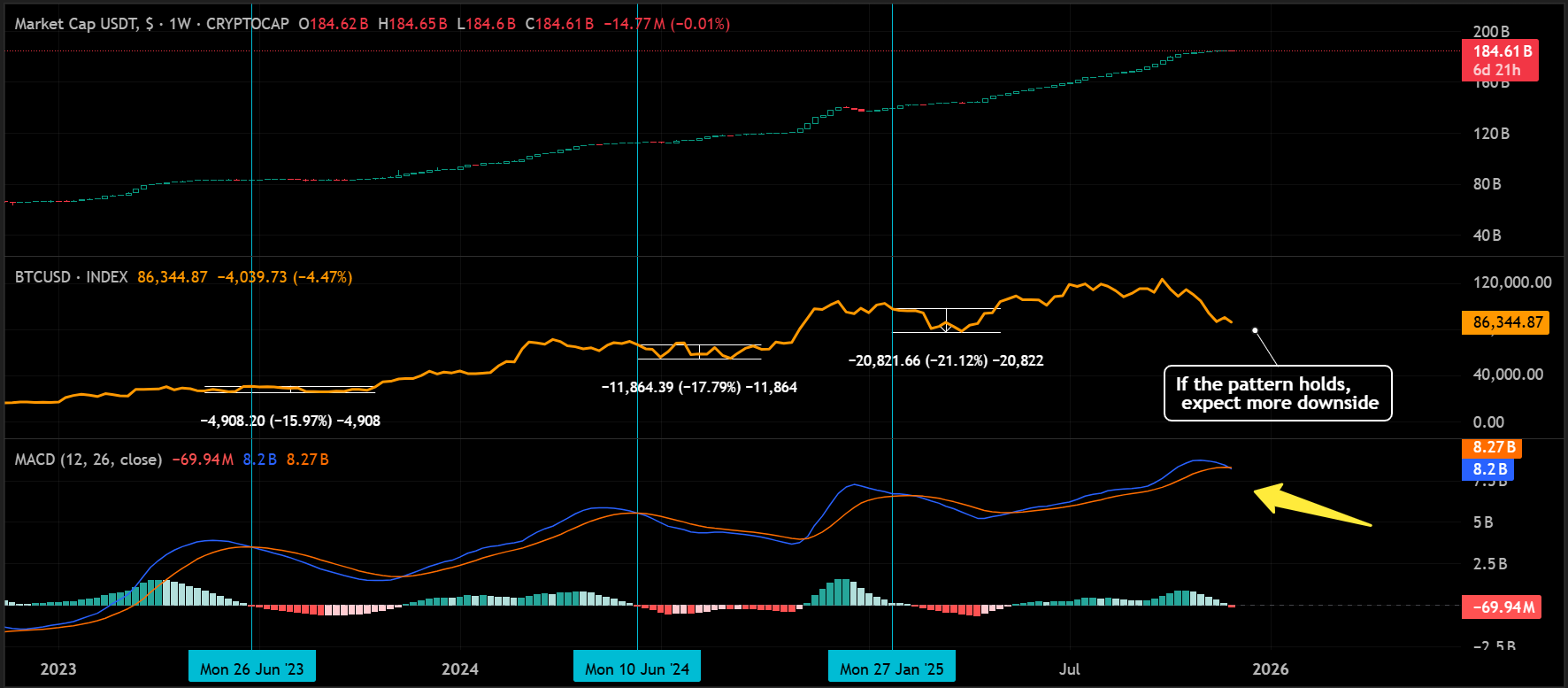Select the -15.97% price range measurement label
This screenshot has height=688, width=1568.
[x=290, y=421]
